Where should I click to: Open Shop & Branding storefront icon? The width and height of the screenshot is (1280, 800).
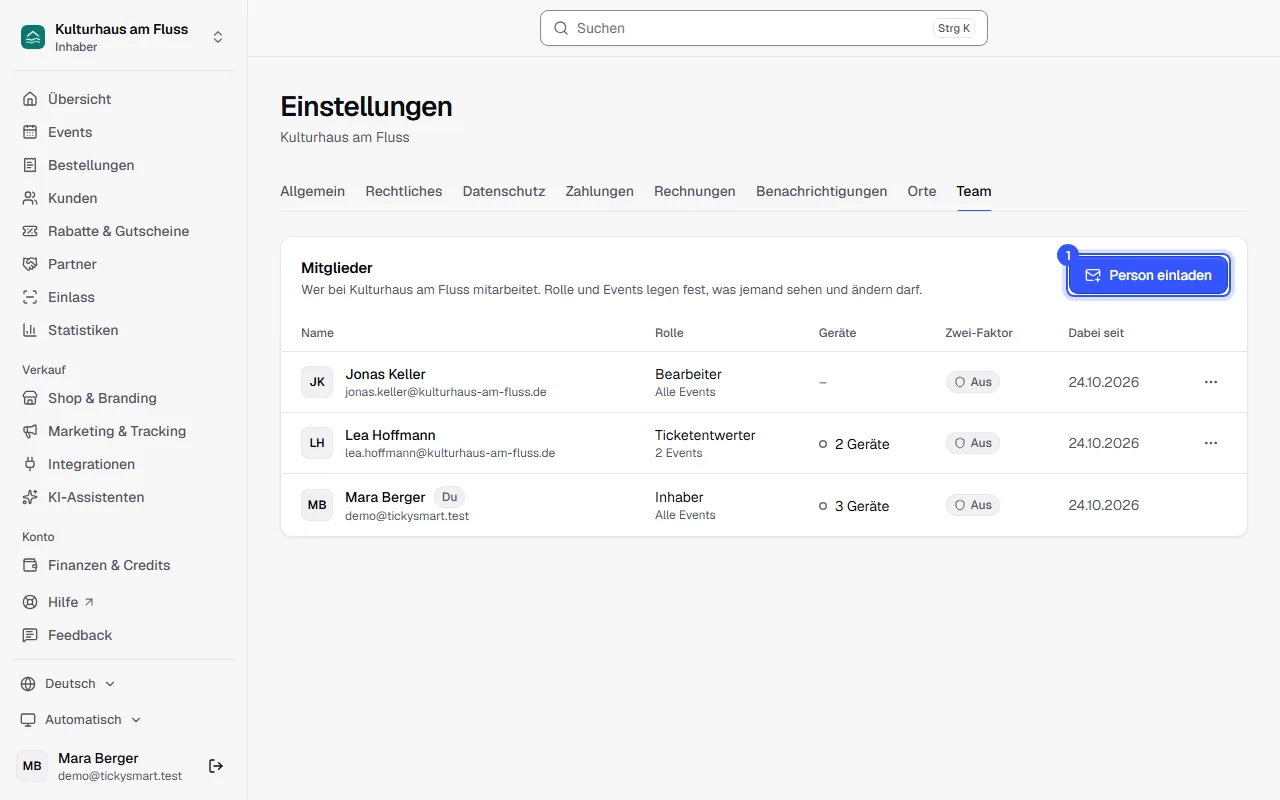(30, 398)
